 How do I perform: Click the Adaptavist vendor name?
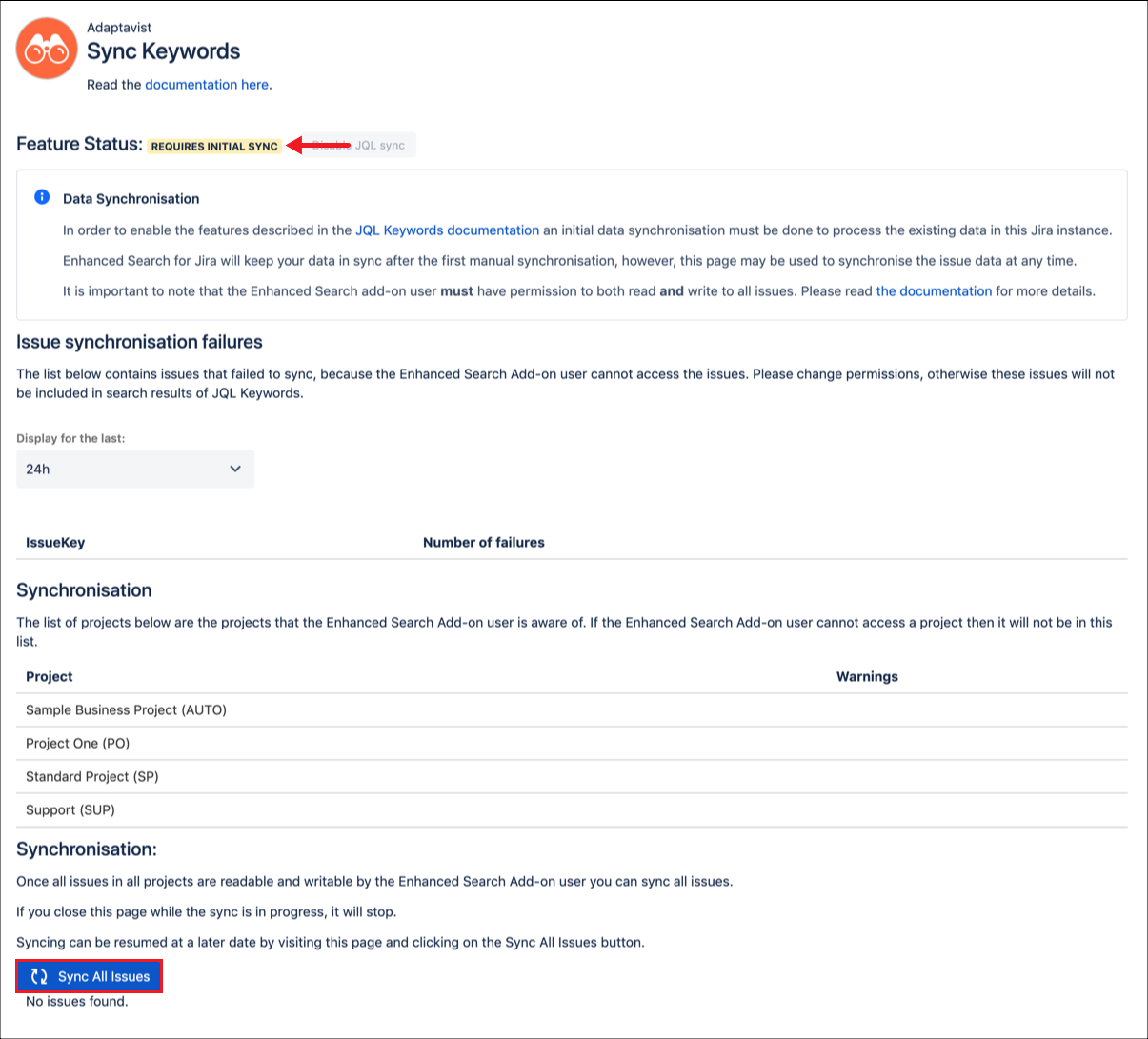119,28
